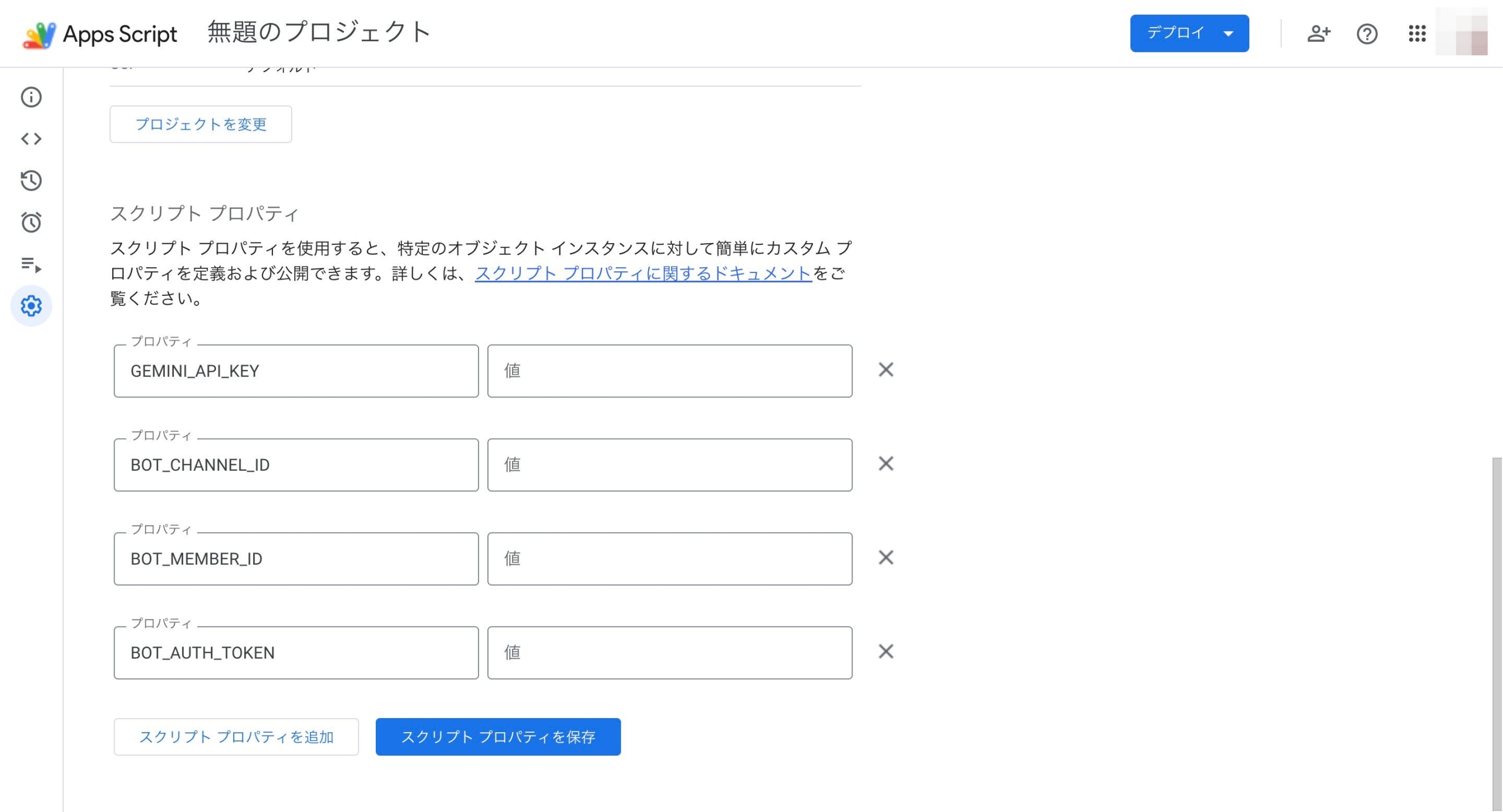Remove the GEMINI_API_KEY property row
This screenshot has width=1503, height=812.
885,370
